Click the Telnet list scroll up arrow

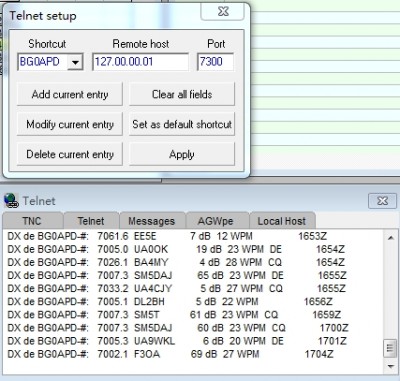(x=391, y=238)
